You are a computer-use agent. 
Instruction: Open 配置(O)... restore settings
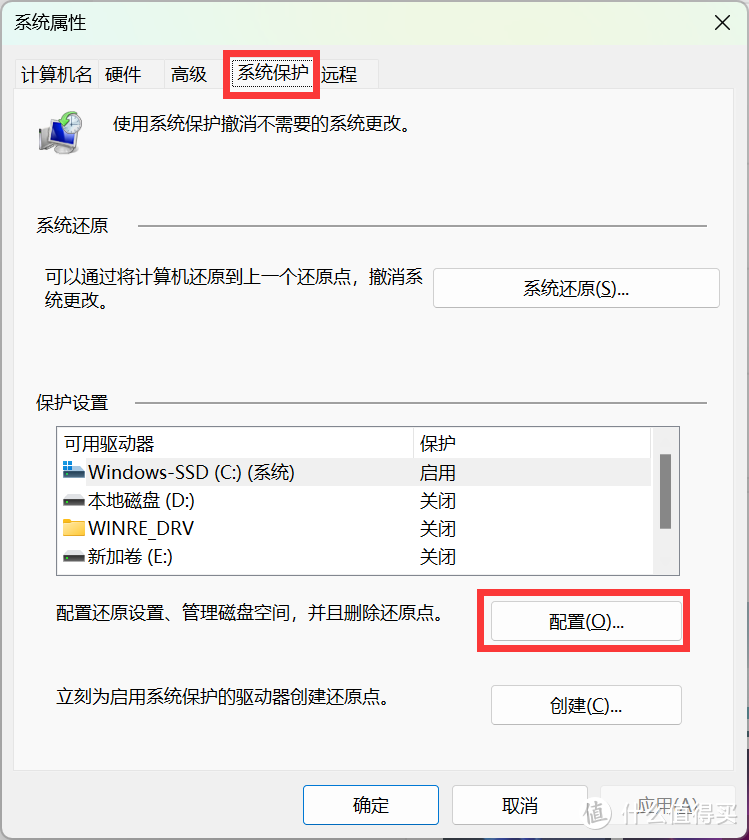point(586,621)
